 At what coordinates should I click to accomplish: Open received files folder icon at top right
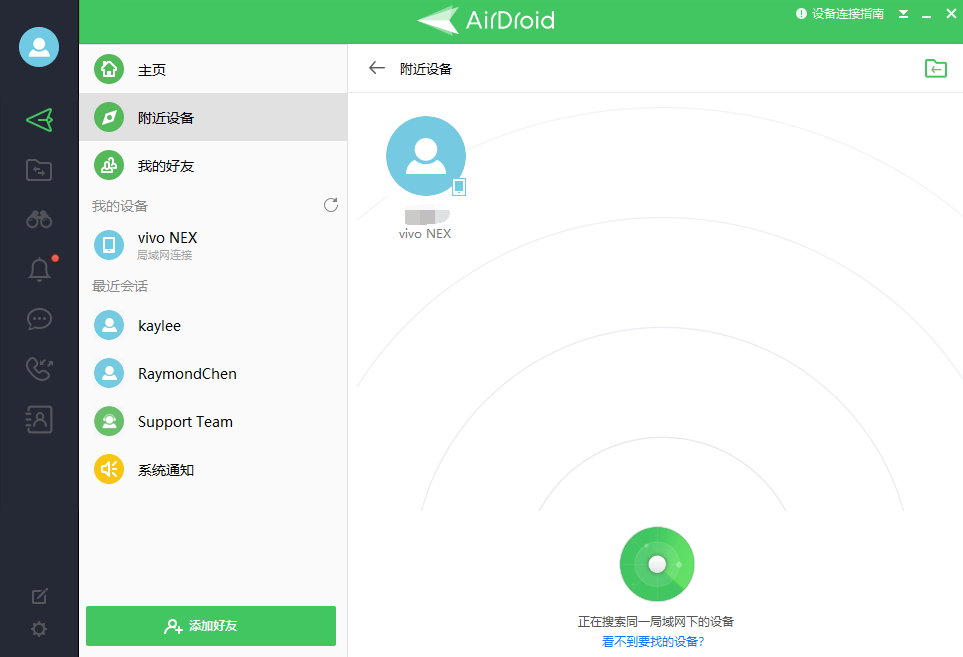(x=936, y=68)
